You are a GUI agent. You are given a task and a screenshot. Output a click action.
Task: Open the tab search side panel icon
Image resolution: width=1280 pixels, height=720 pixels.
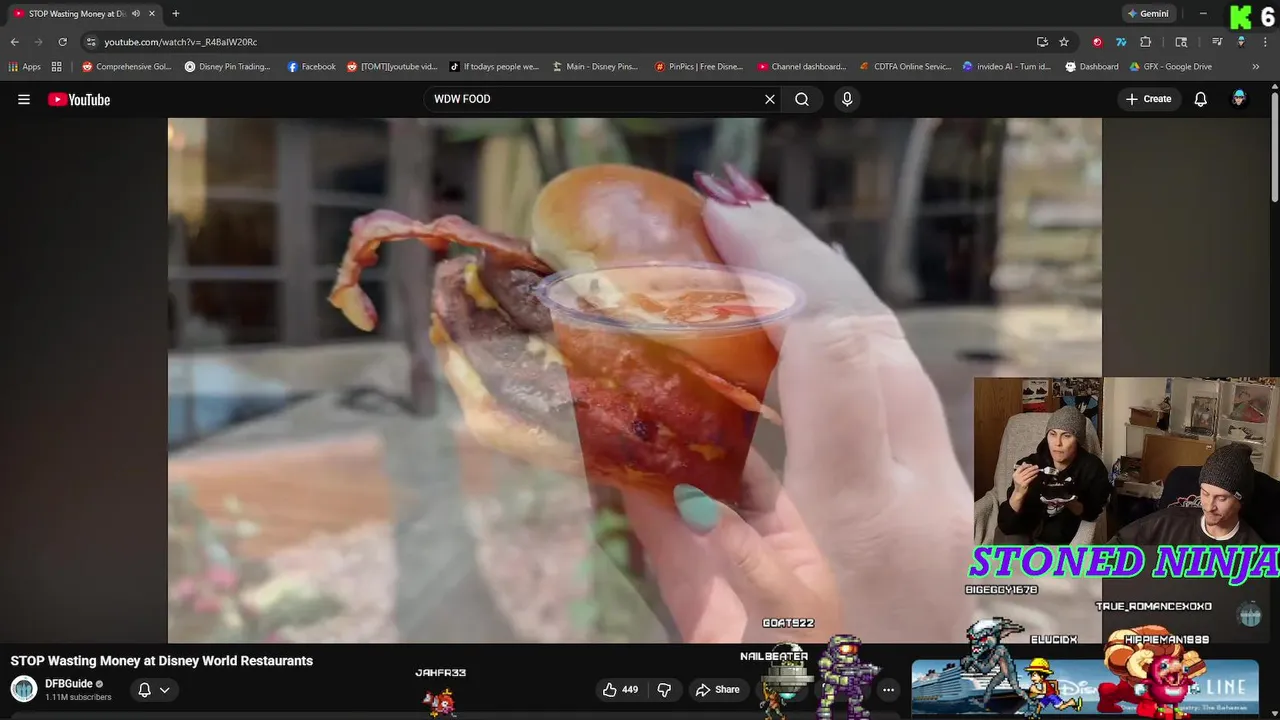point(1181,42)
